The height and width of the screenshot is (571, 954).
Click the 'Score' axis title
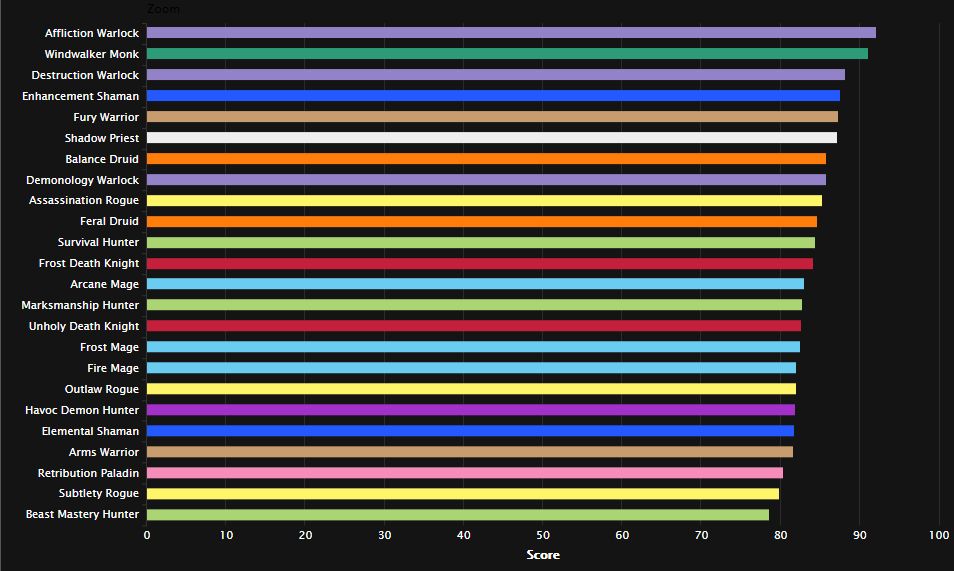tap(543, 555)
